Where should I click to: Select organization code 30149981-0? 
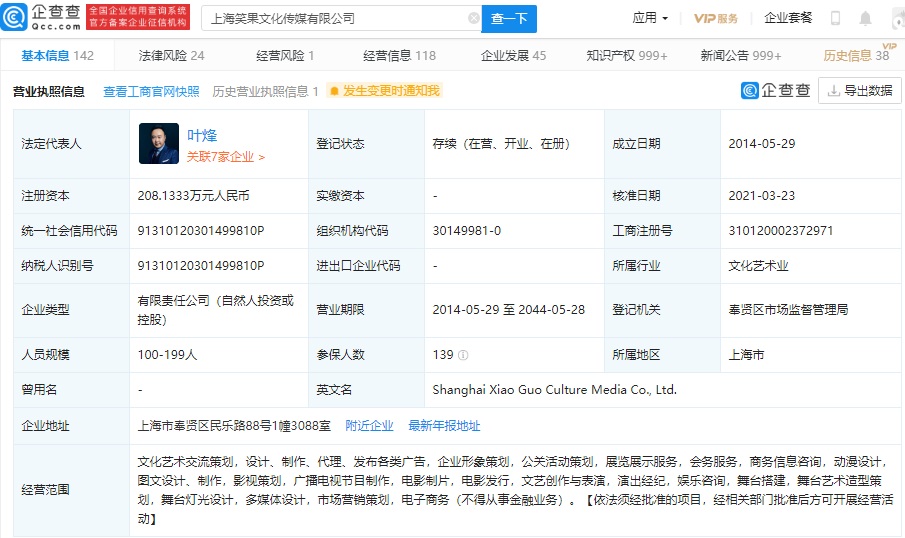467,231
